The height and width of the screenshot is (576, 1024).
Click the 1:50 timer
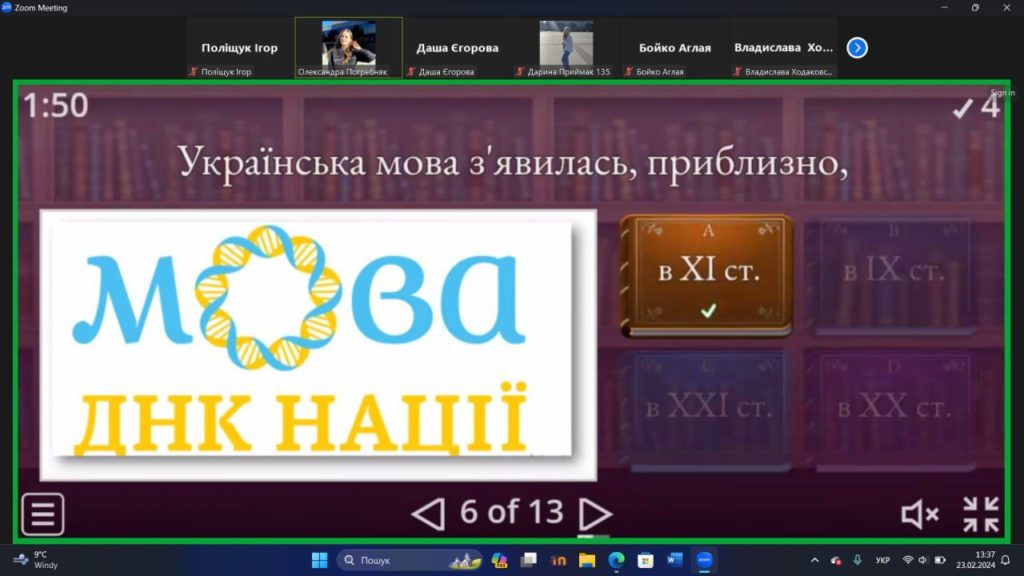coord(56,105)
